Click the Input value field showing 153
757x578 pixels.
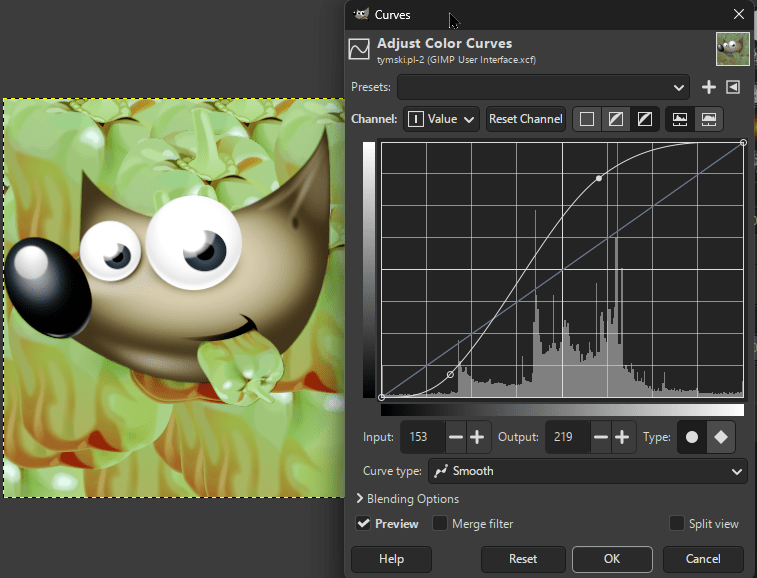click(x=423, y=437)
